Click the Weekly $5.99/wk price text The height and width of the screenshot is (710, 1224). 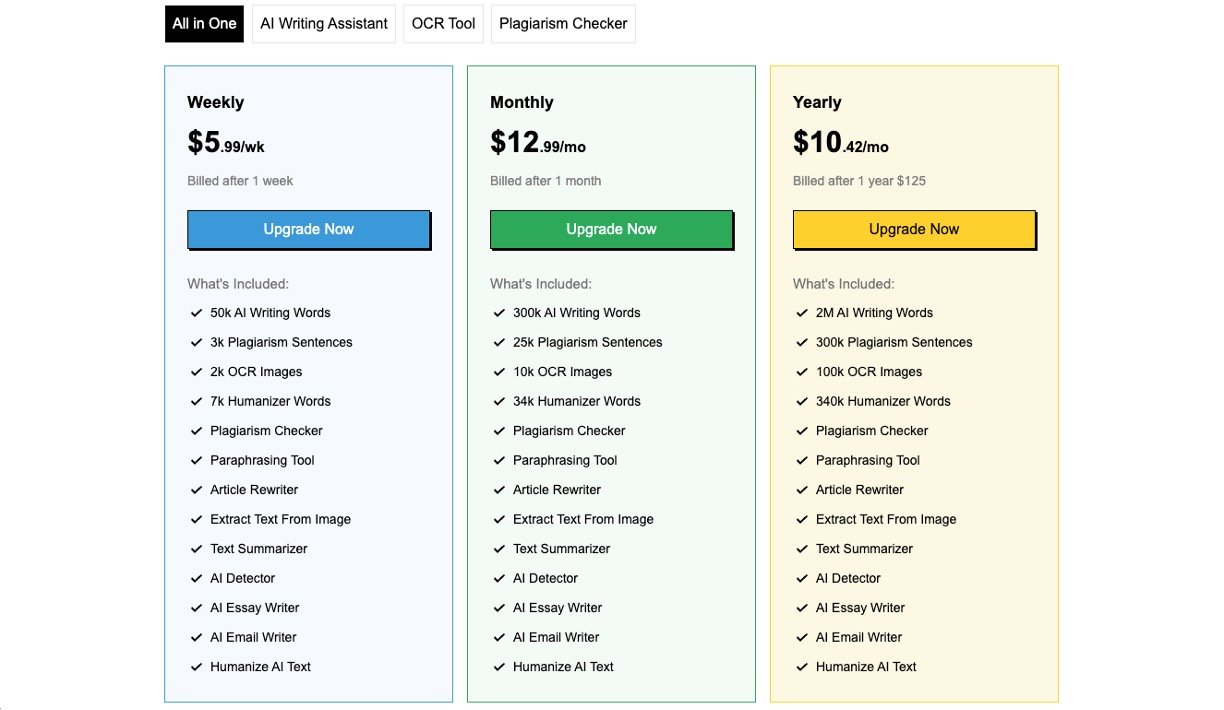(x=226, y=143)
